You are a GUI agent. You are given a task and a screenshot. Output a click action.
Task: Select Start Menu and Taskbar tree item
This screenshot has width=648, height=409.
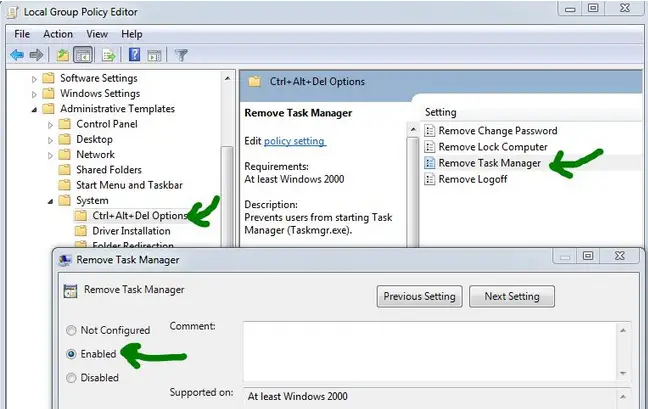pyautogui.click(x=129, y=185)
